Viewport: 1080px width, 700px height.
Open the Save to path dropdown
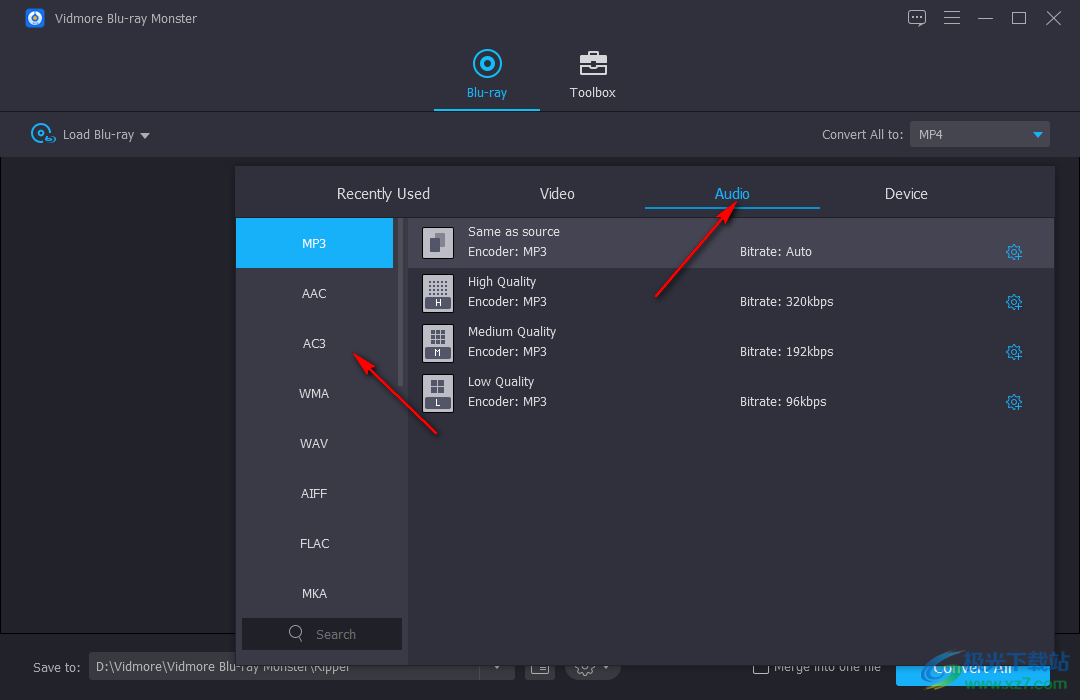point(497,667)
